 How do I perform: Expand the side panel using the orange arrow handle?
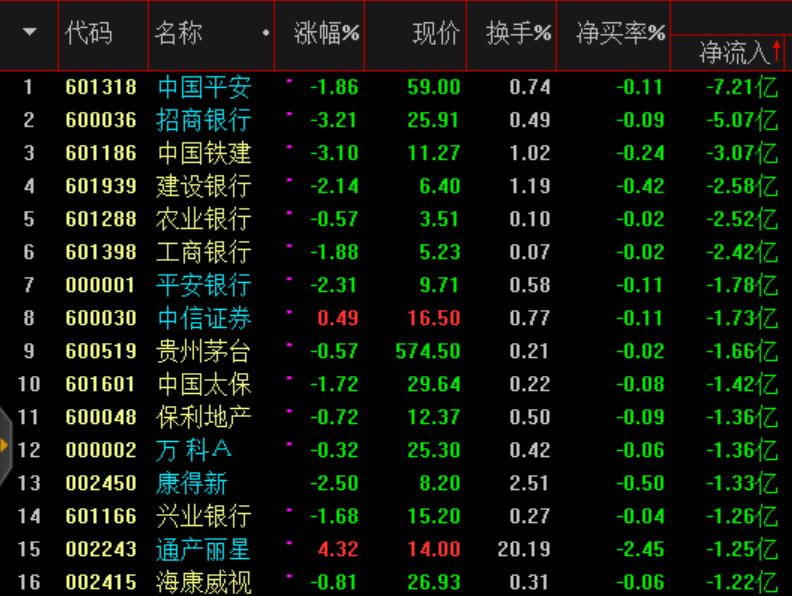pyautogui.click(x=5, y=446)
